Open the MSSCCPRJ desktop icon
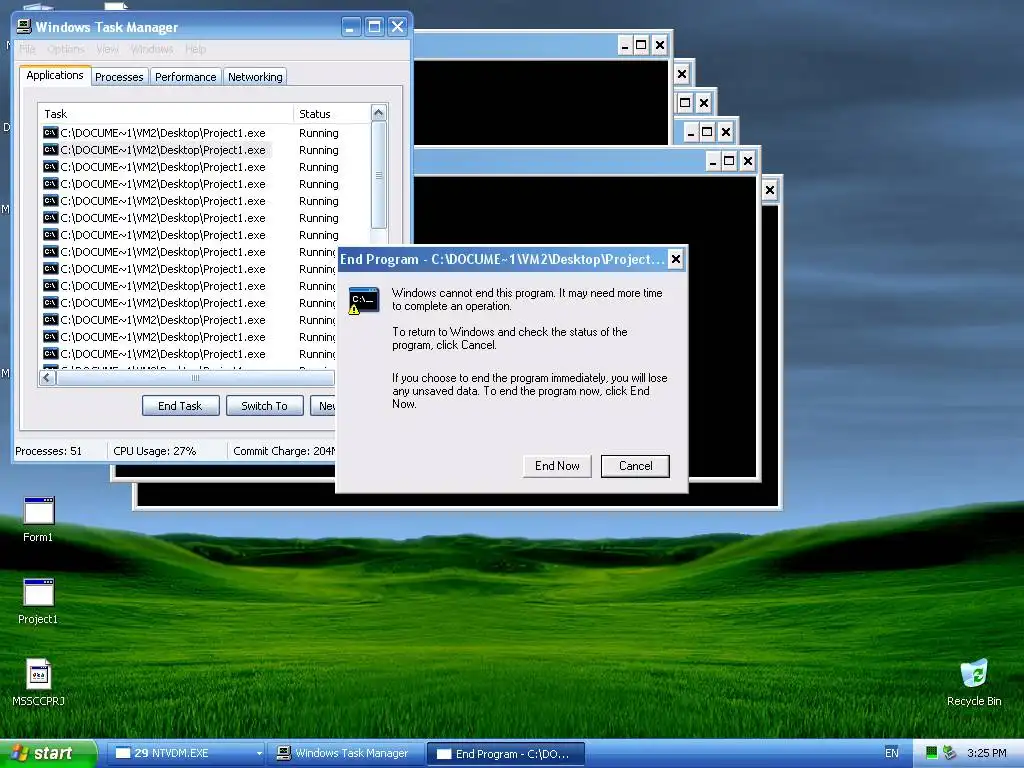 (x=38, y=683)
